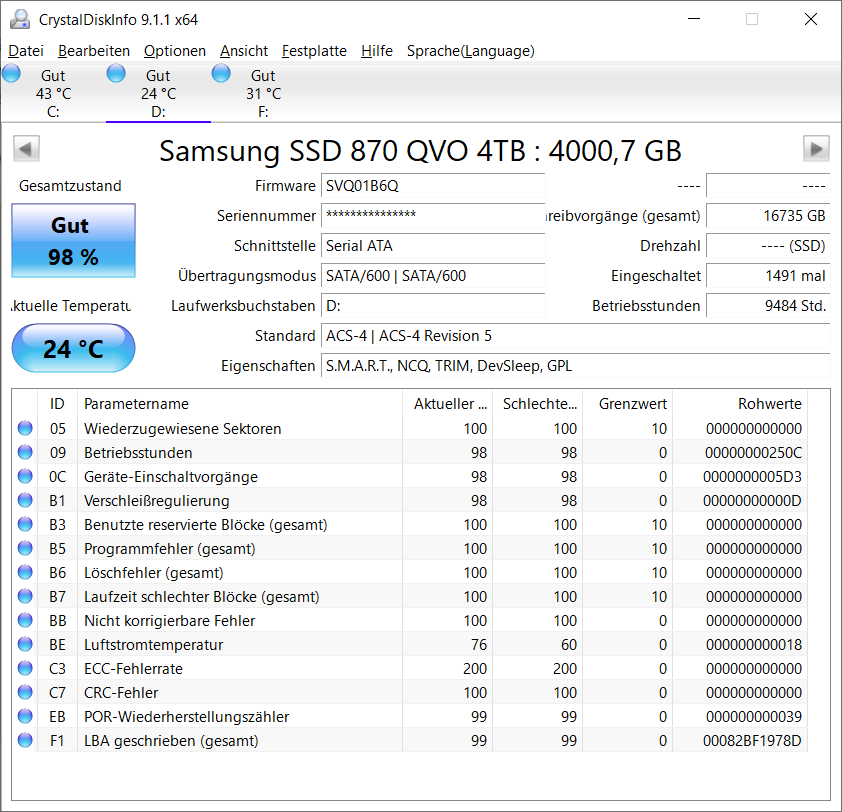Select the Verschleißregulierung parameter name
Viewport: 842px width, 812px height.
[x=157, y=501]
